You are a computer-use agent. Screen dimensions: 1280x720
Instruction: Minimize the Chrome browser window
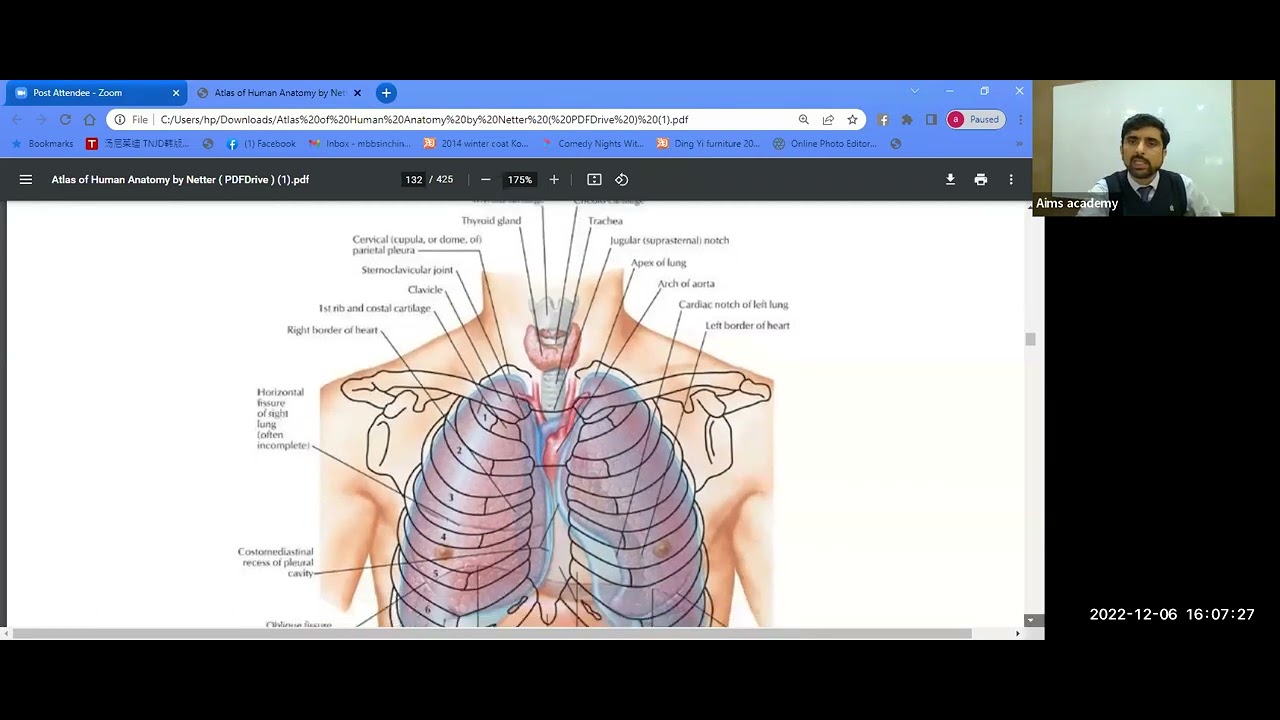pyautogui.click(x=949, y=91)
